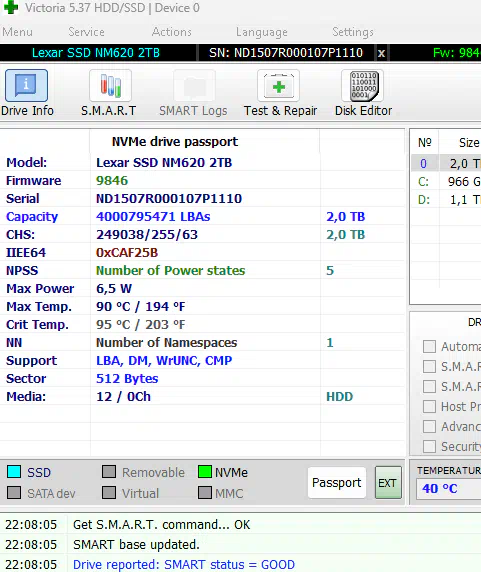481x572 pixels.
Task: Select the D: partition row
Action: click(446, 200)
